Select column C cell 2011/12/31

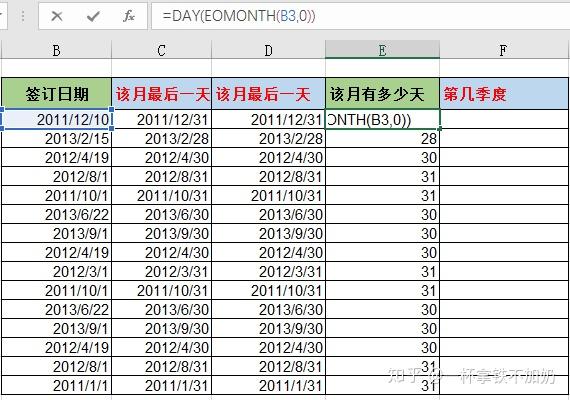click(162, 119)
